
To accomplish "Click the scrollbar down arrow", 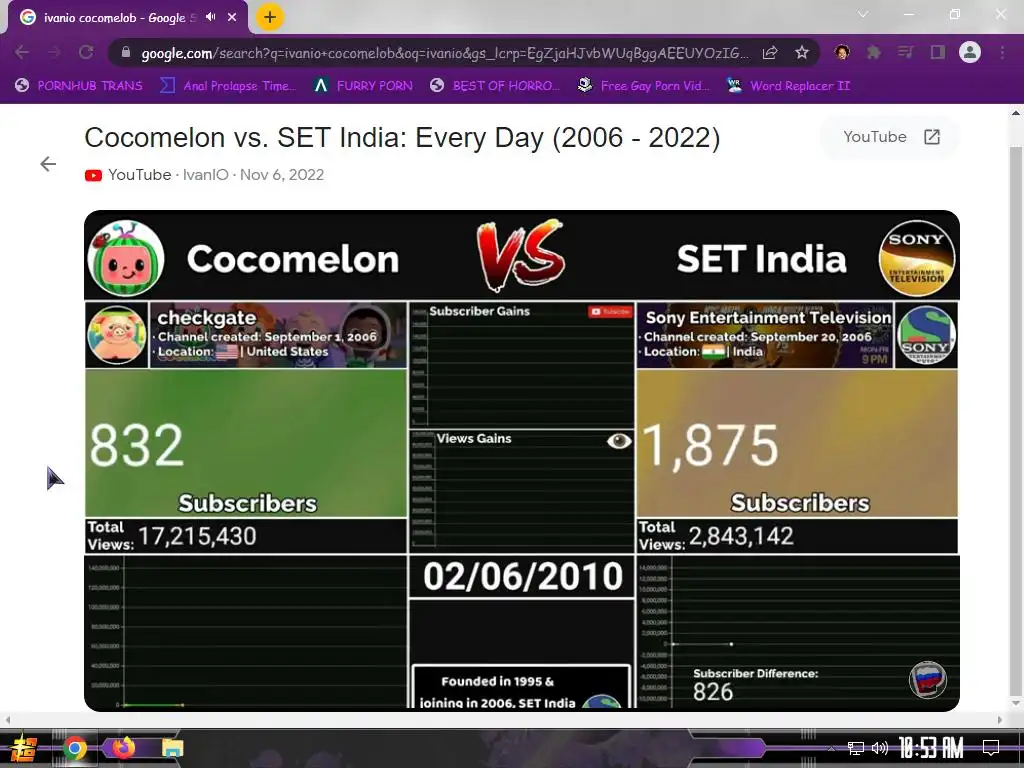I will coord(1016,703).
